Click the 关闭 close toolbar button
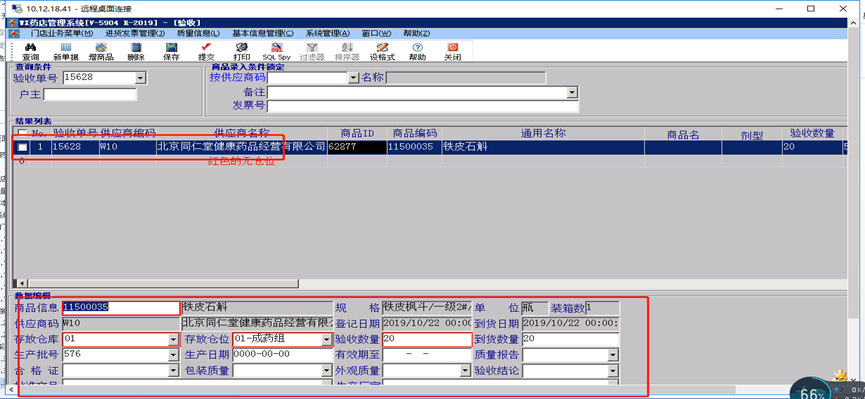865x399 pixels. click(x=453, y=51)
